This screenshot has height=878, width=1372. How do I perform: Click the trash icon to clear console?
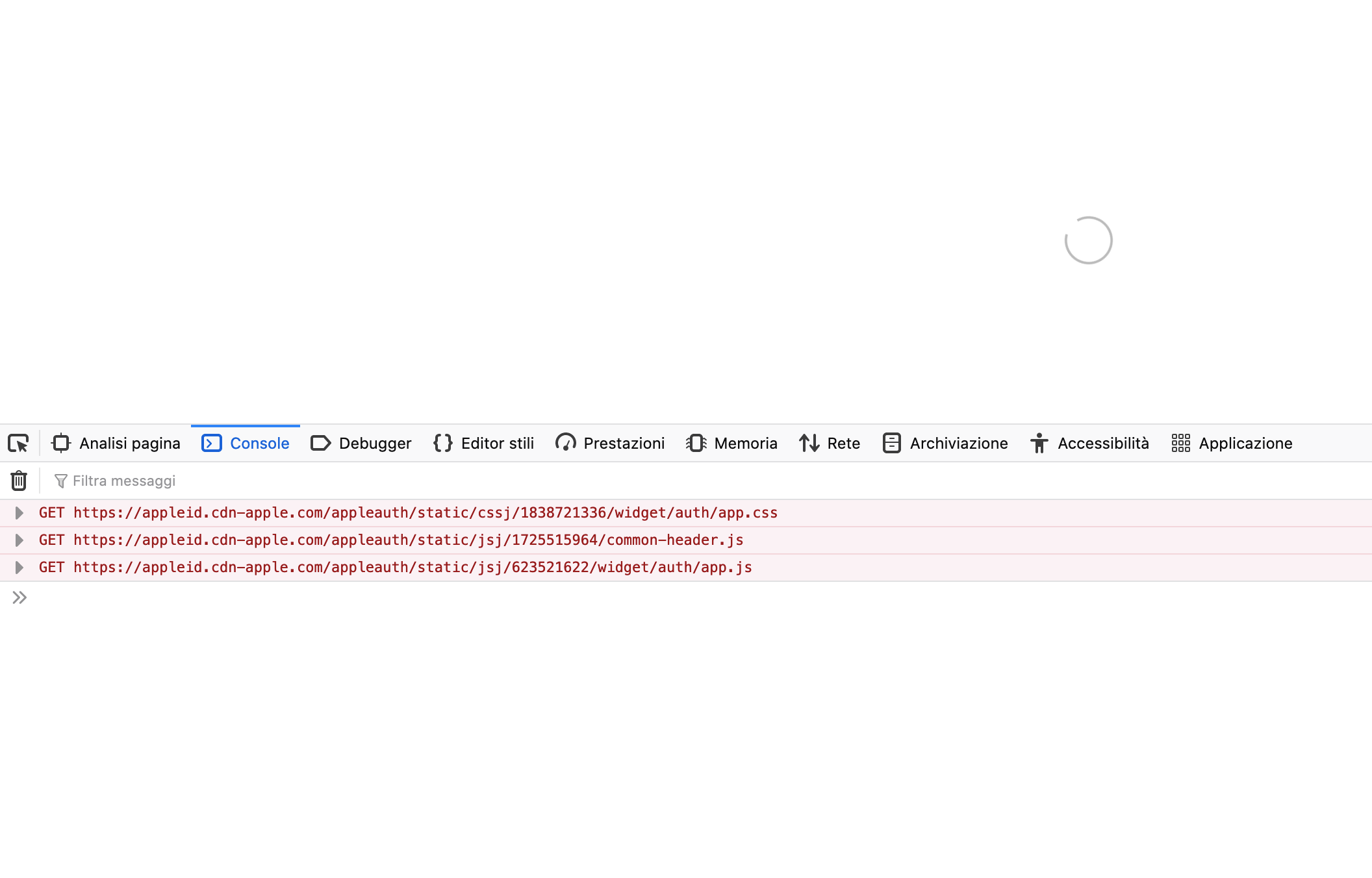coord(19,481)
